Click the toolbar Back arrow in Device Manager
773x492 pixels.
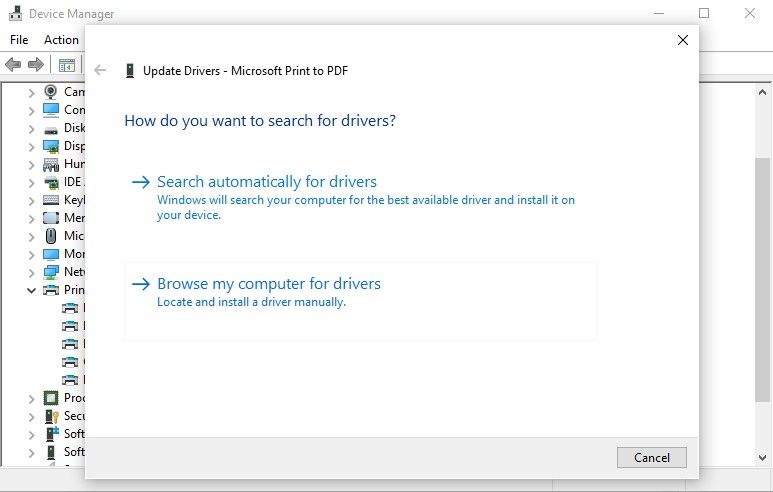(x=13, y=65)
